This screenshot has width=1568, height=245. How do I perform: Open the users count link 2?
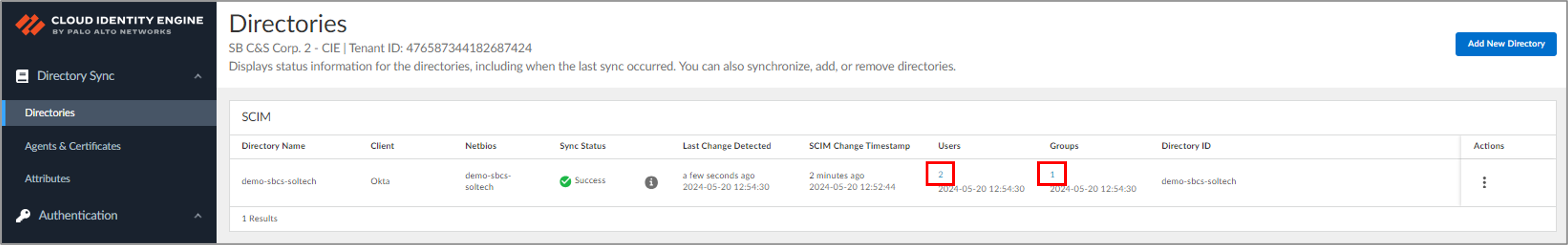tap(940, 174)
